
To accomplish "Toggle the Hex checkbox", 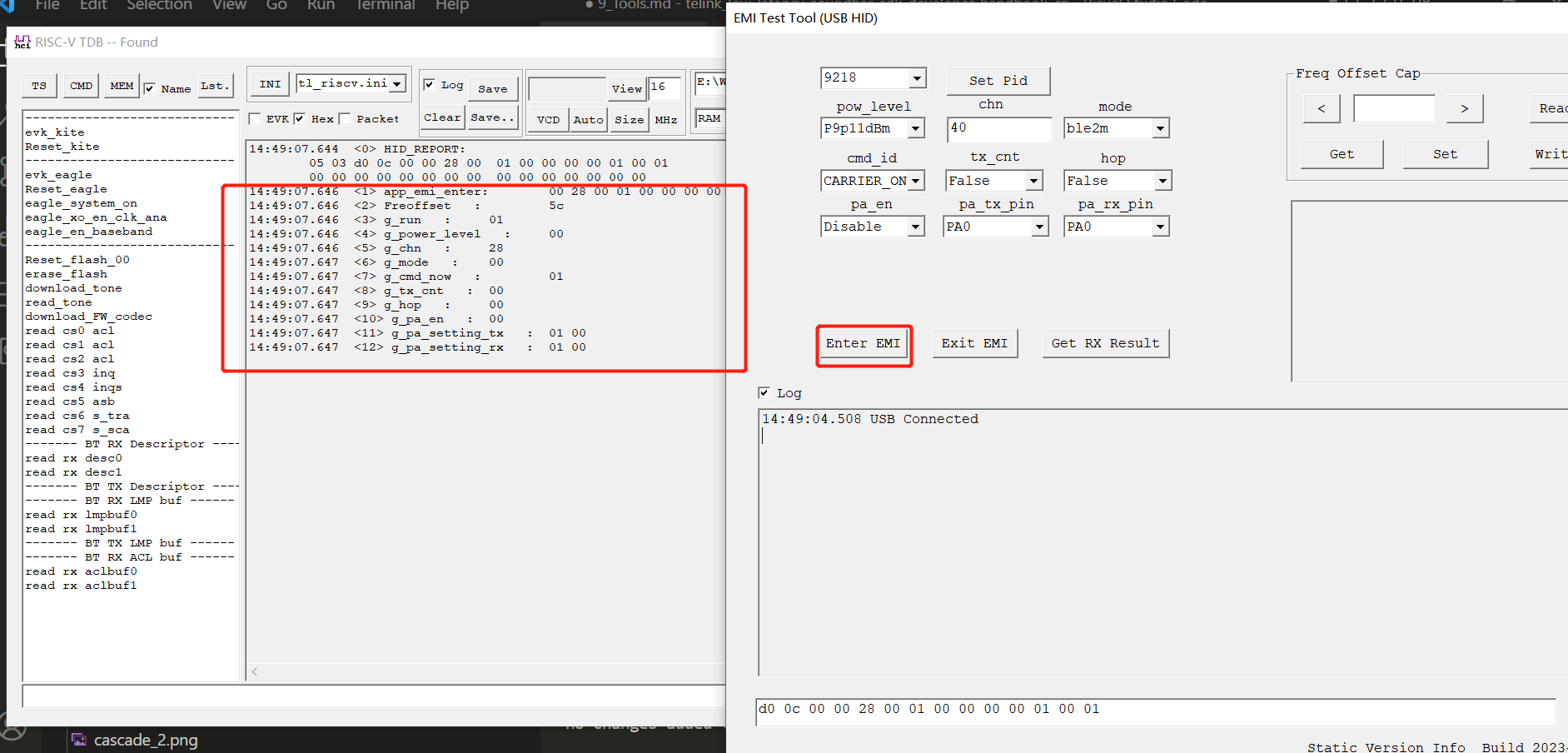I will pyautogui.click(x=300, y=119).
